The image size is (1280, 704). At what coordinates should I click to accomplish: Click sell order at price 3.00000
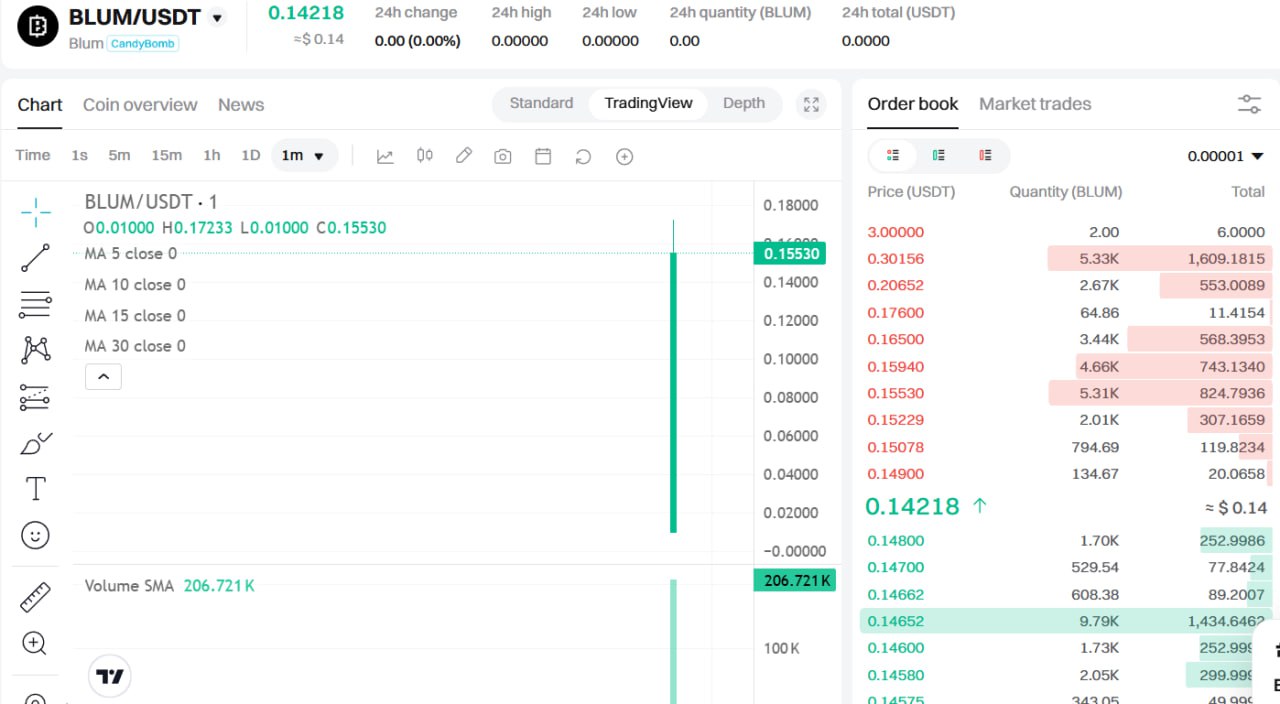(x=1066, y=232)
